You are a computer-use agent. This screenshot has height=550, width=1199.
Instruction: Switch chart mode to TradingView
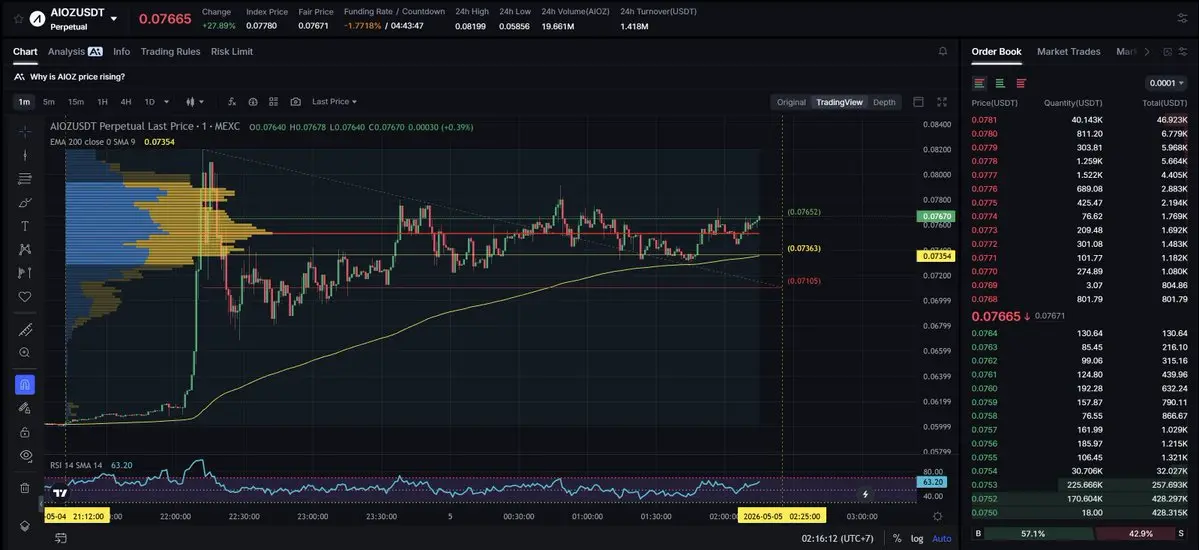[x=839, y=102]
